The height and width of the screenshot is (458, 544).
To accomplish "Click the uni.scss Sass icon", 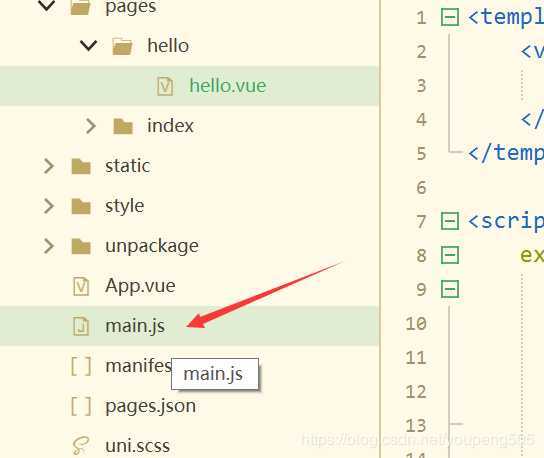I will (81, 446).
